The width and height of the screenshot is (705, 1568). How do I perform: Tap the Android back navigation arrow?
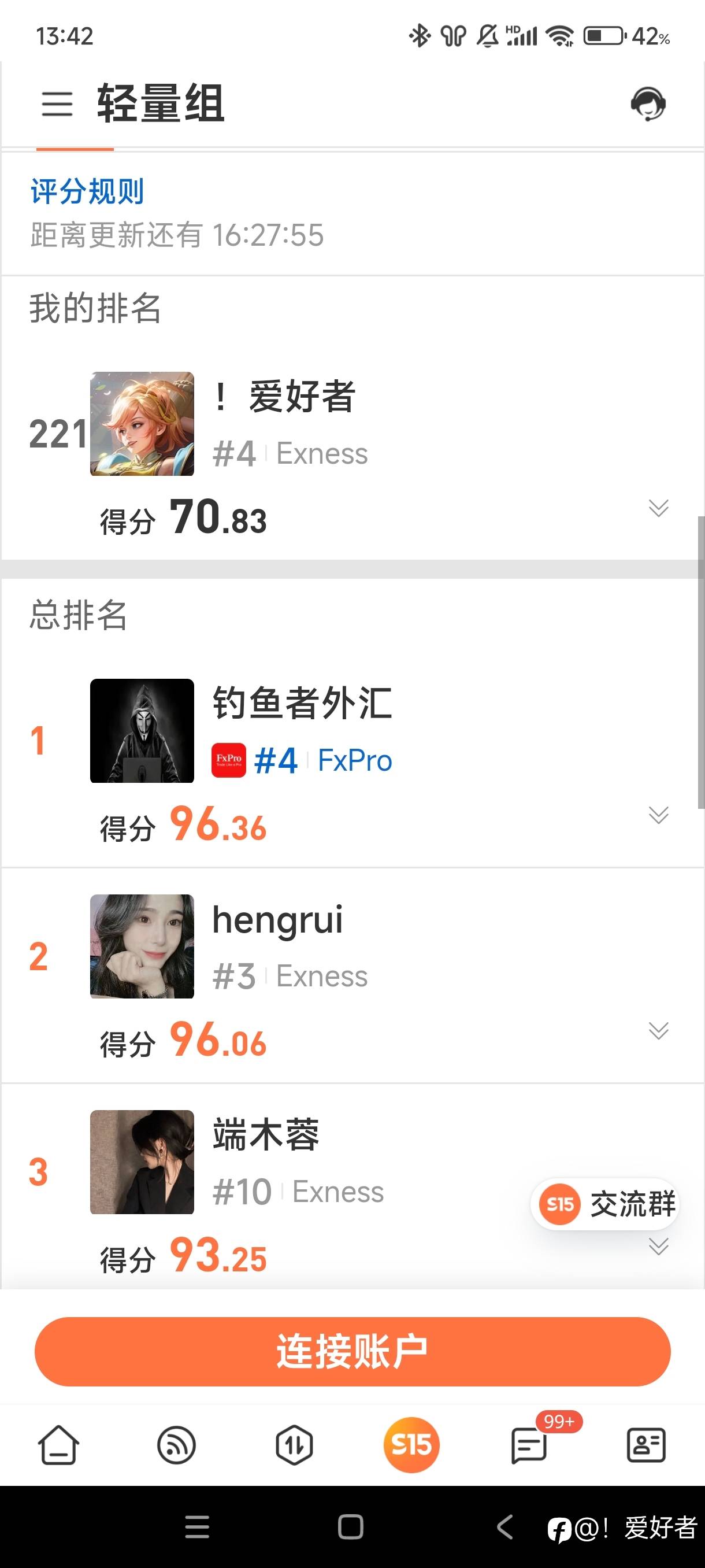click(505, 1526)
